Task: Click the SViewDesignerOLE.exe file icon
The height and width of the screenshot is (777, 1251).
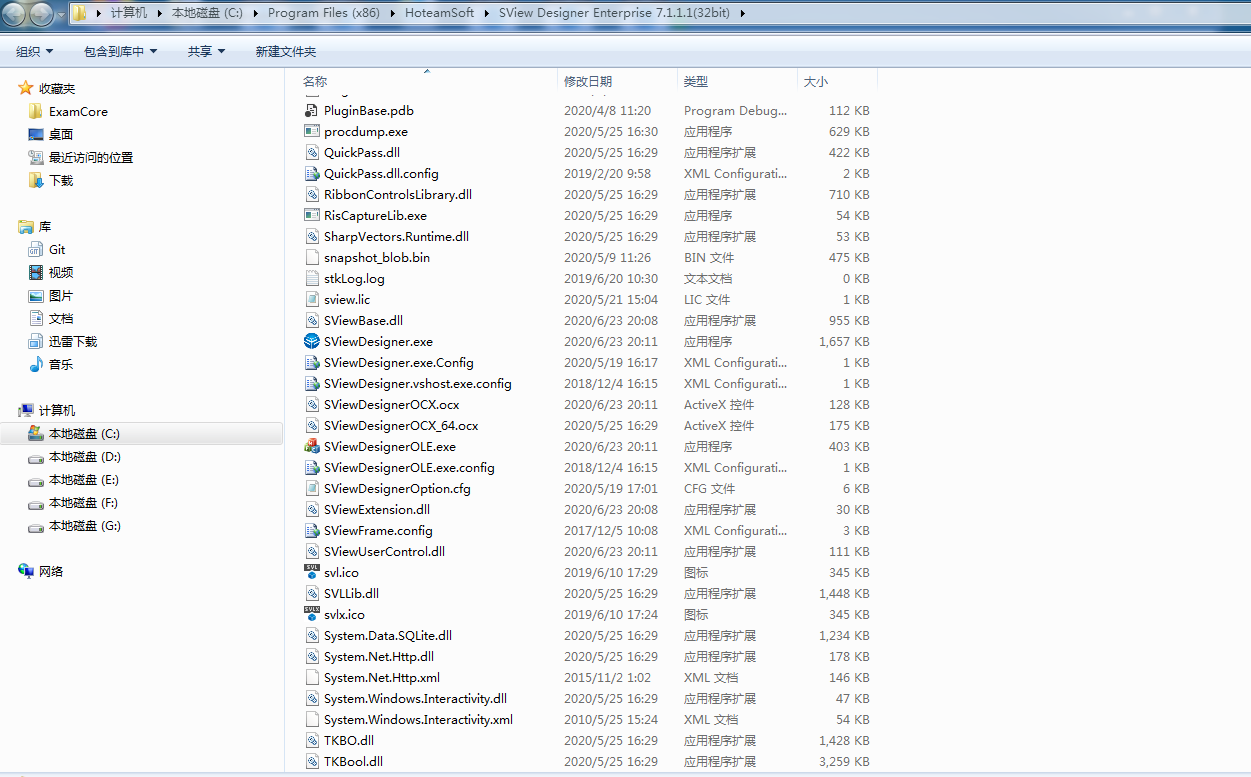Action: click(x=311, y=446)
